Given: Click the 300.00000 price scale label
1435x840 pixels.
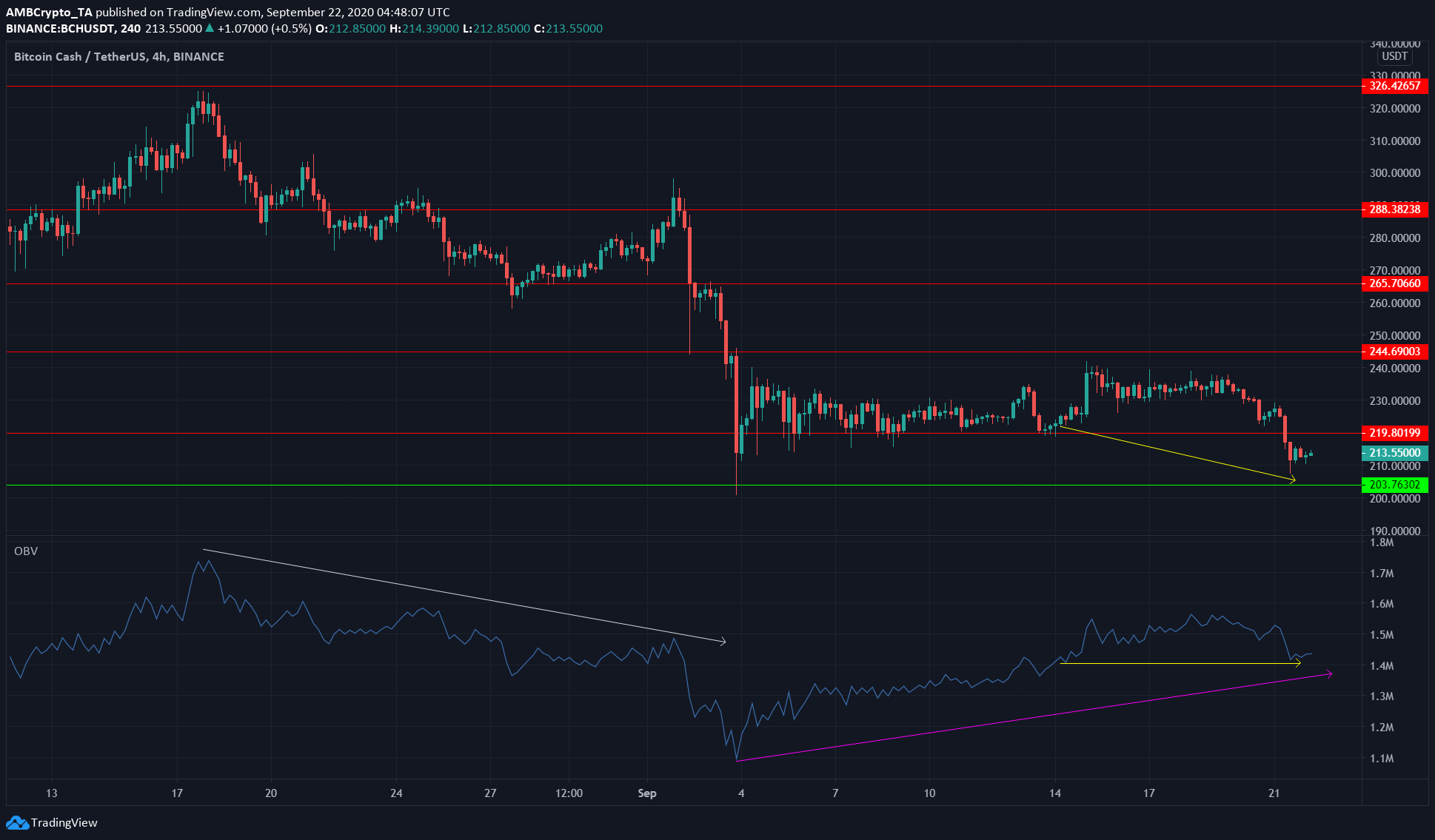Looking at the screenshot, I should [x=1395, y=173].
